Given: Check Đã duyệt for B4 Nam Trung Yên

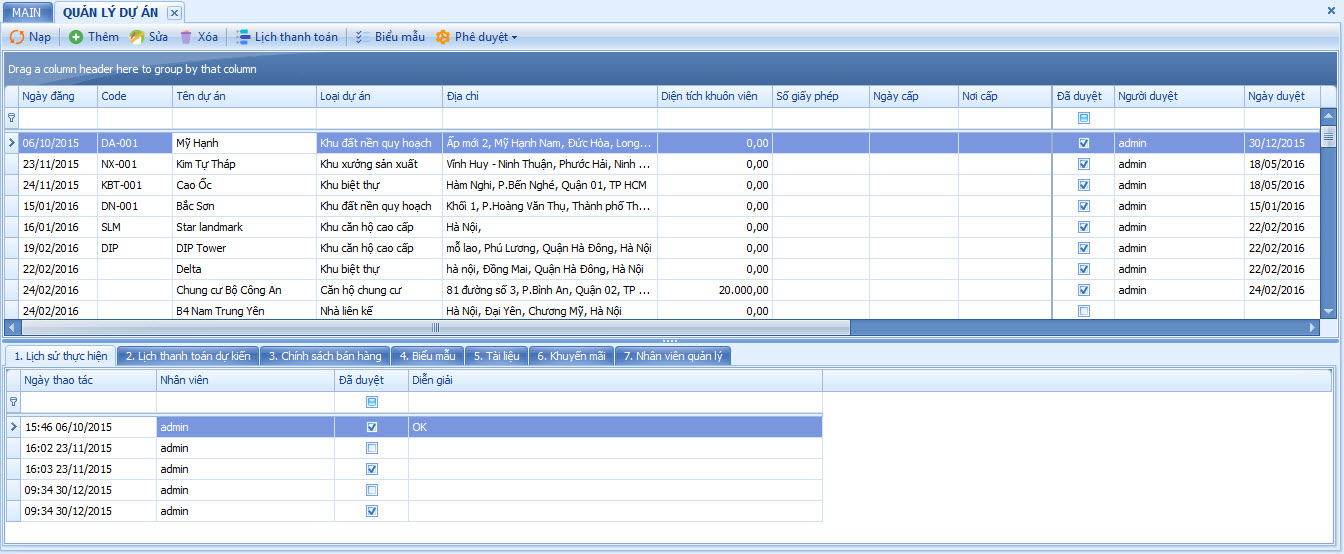Looking at the screenshot, I should [x=1084, y=311].
